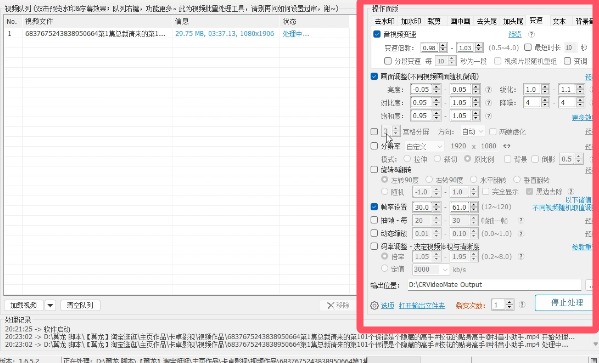Open the options gear icon
This screenshot has height=363, width=599.
pos(374,305)
